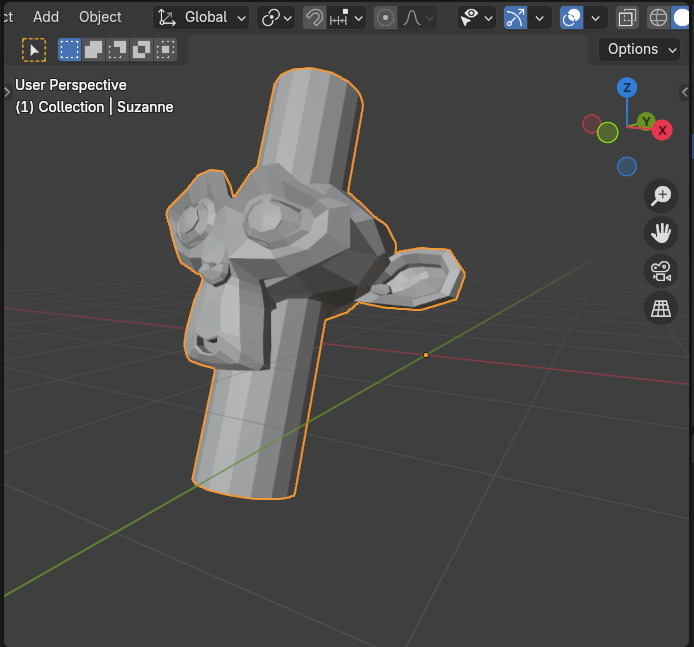Open object type visibility dropdown
The image size is (694, 647).
click(x=476, y=18)
